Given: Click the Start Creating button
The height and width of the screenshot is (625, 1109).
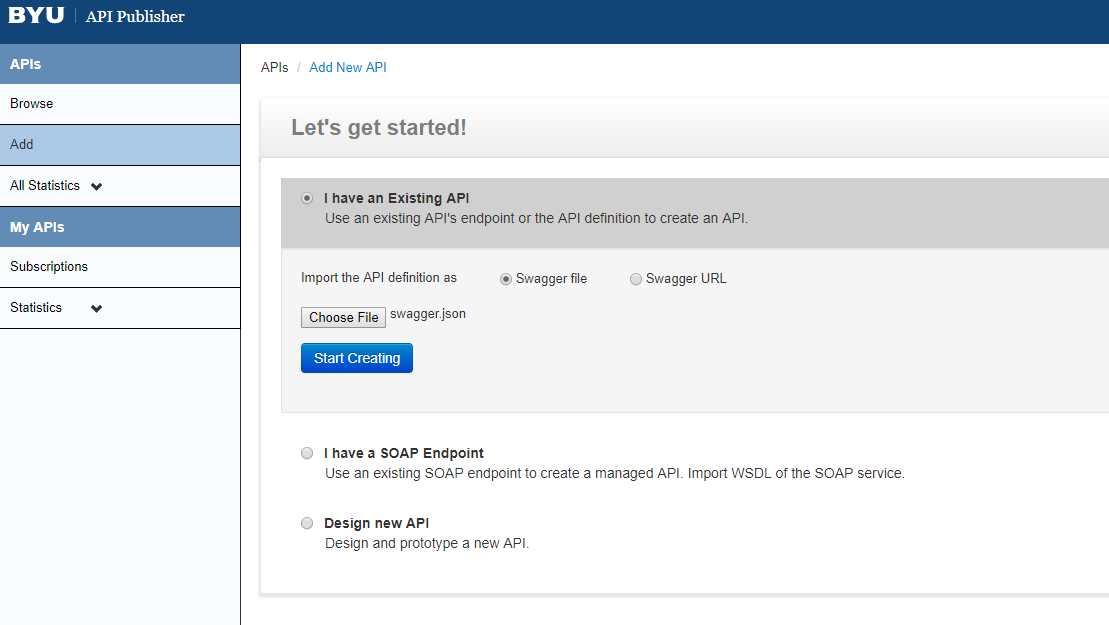Looking at the screenshot, I should click(357, 358).
